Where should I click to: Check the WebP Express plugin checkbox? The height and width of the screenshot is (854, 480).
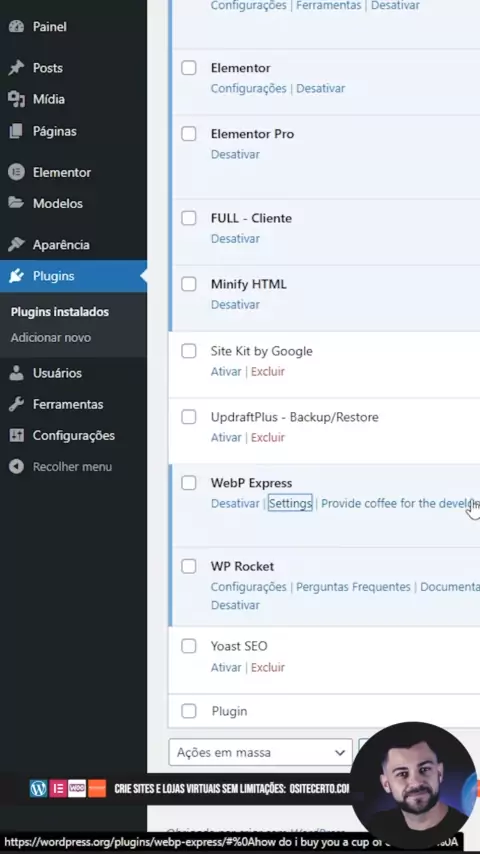click(189, 483)
